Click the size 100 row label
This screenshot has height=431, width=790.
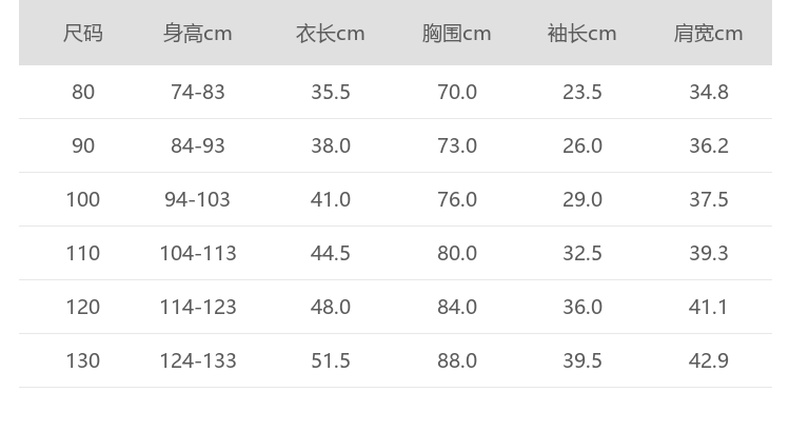[x=83, y=200]
